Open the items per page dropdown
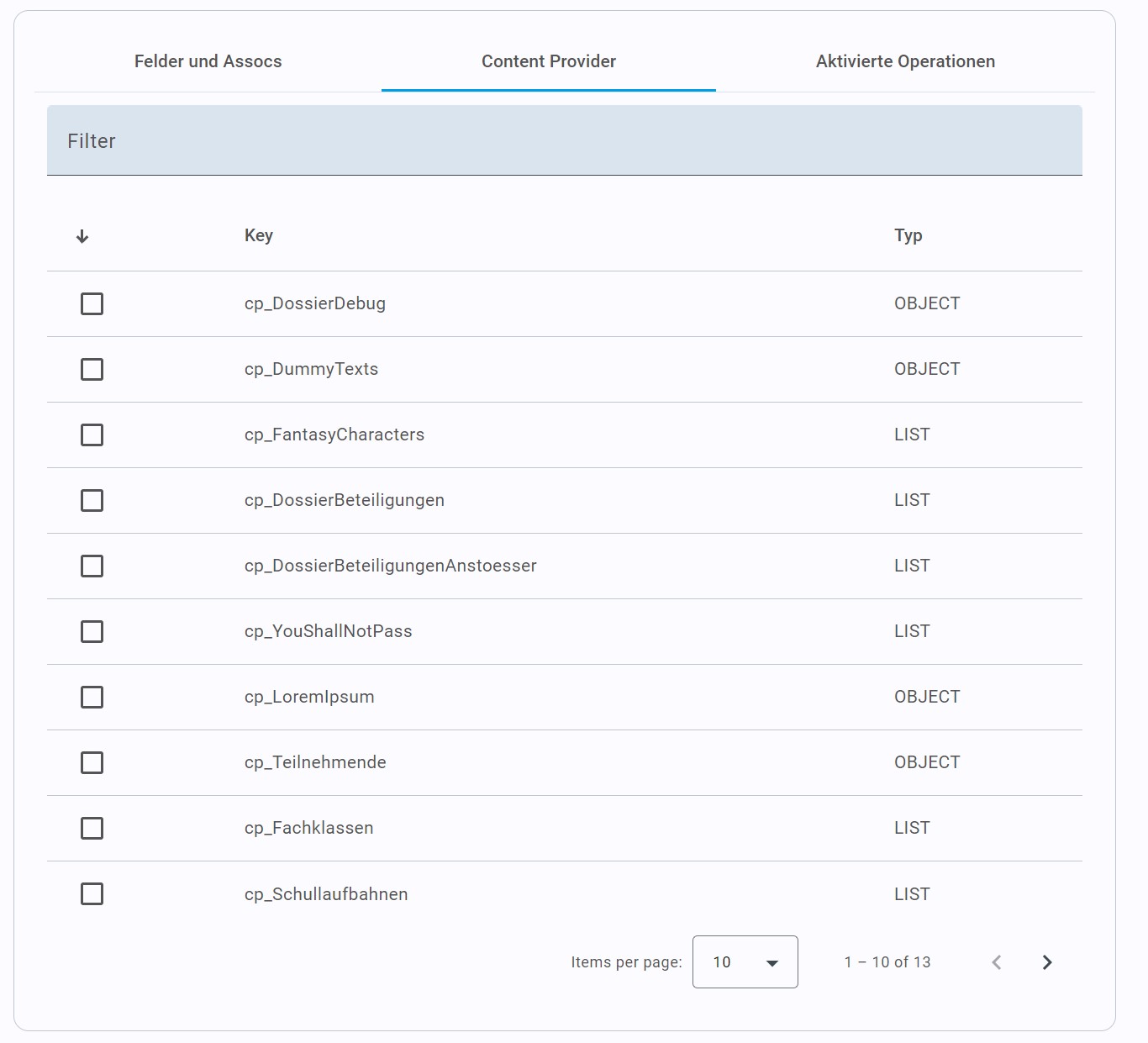Image resolution: width=1148 pixels, height=1043 pixels. [x=745, y=961]
